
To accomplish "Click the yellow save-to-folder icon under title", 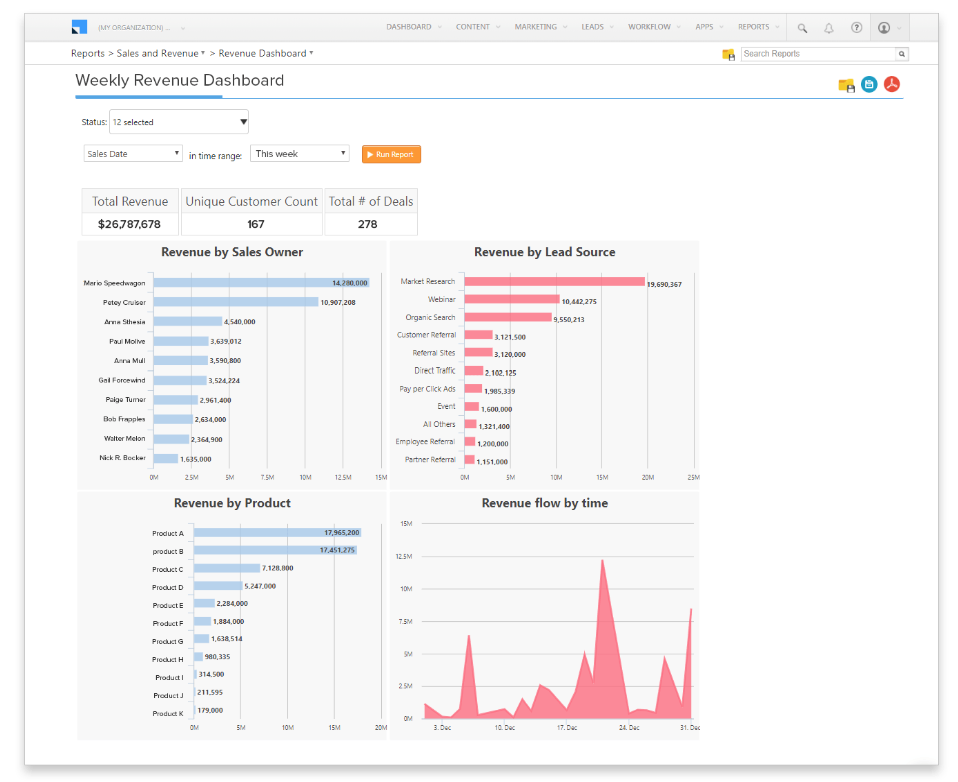I will 846,86.
